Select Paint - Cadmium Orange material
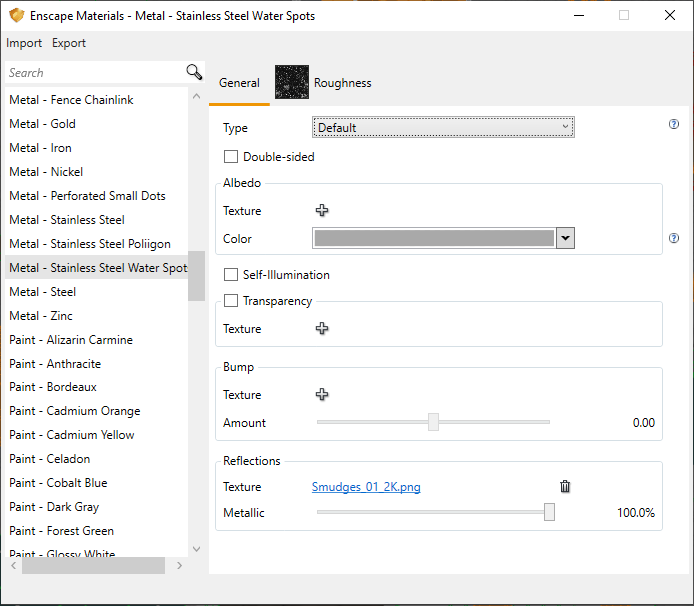Viewport: 694px width, 606px height. pos(96,410)
